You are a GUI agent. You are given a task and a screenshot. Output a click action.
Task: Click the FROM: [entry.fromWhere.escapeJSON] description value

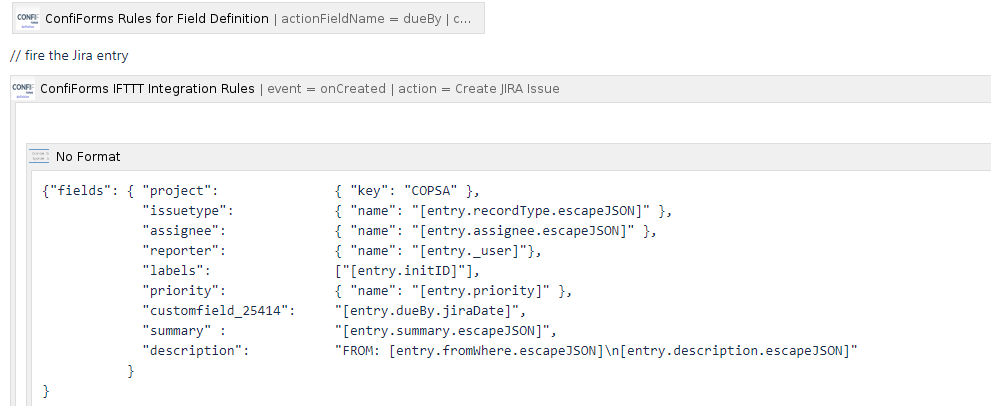(596, 351)
